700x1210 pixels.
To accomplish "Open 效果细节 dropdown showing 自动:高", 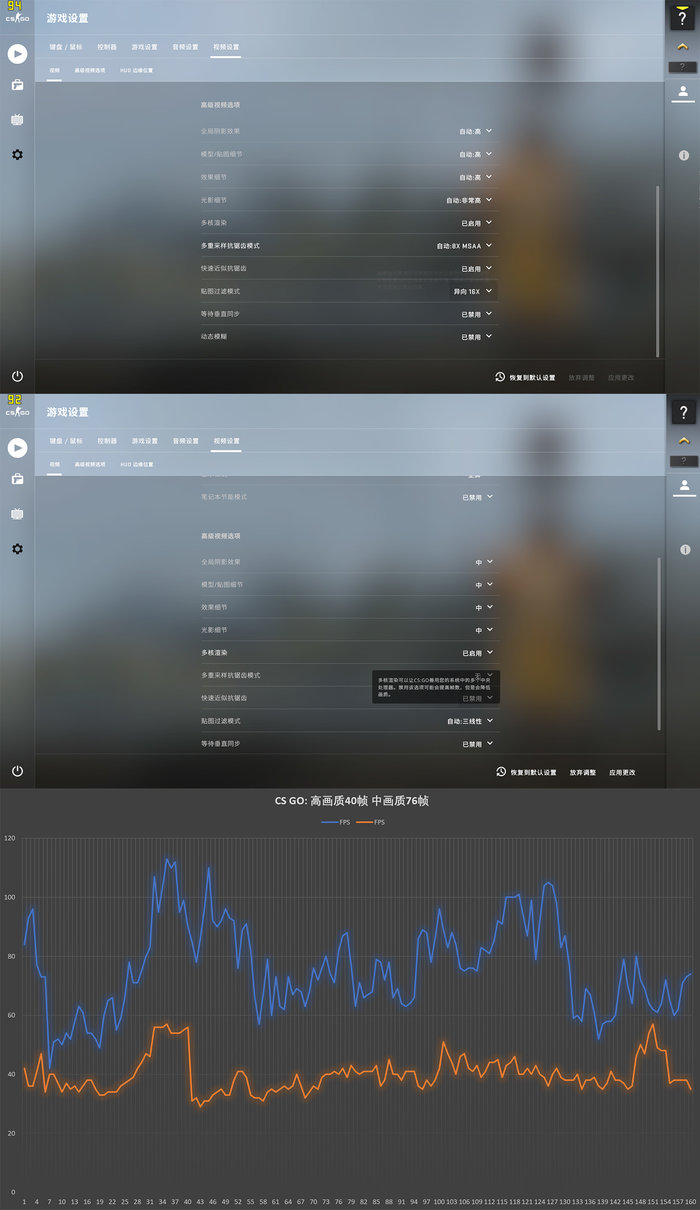I will [x=476, y=177].
